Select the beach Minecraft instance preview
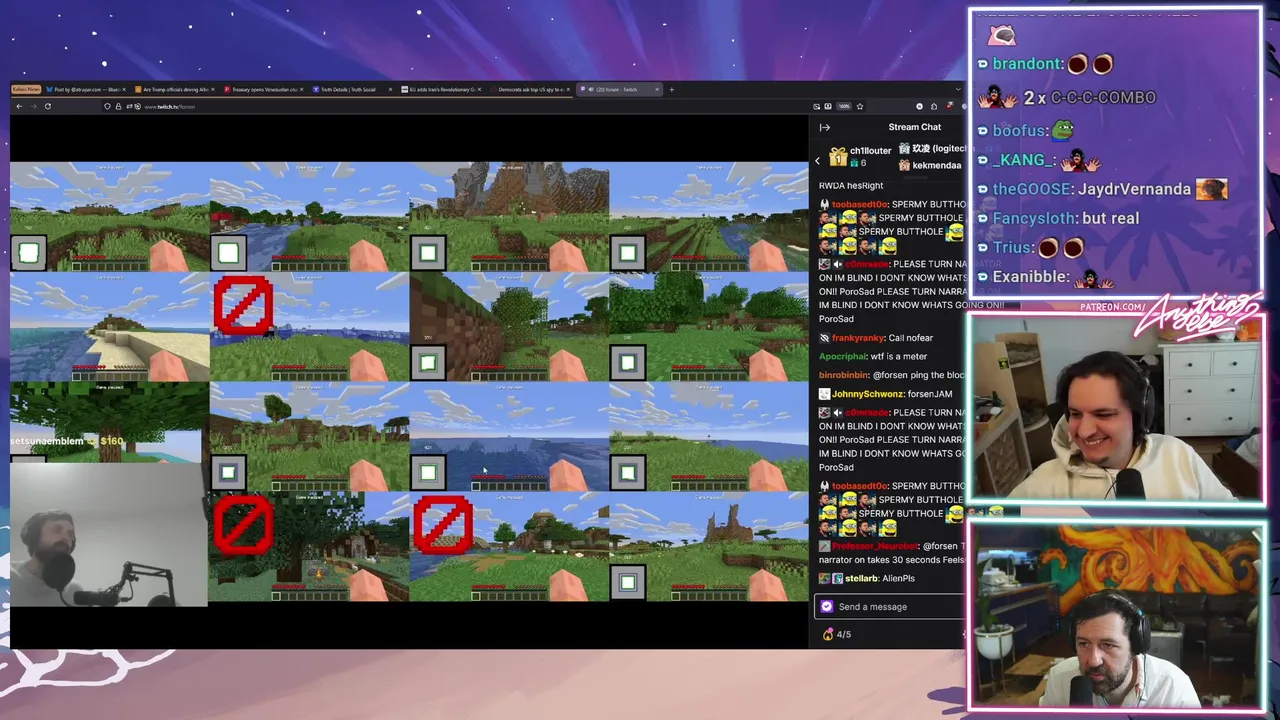The width and height of the screenshot is (1280, 720). (110, 326)
